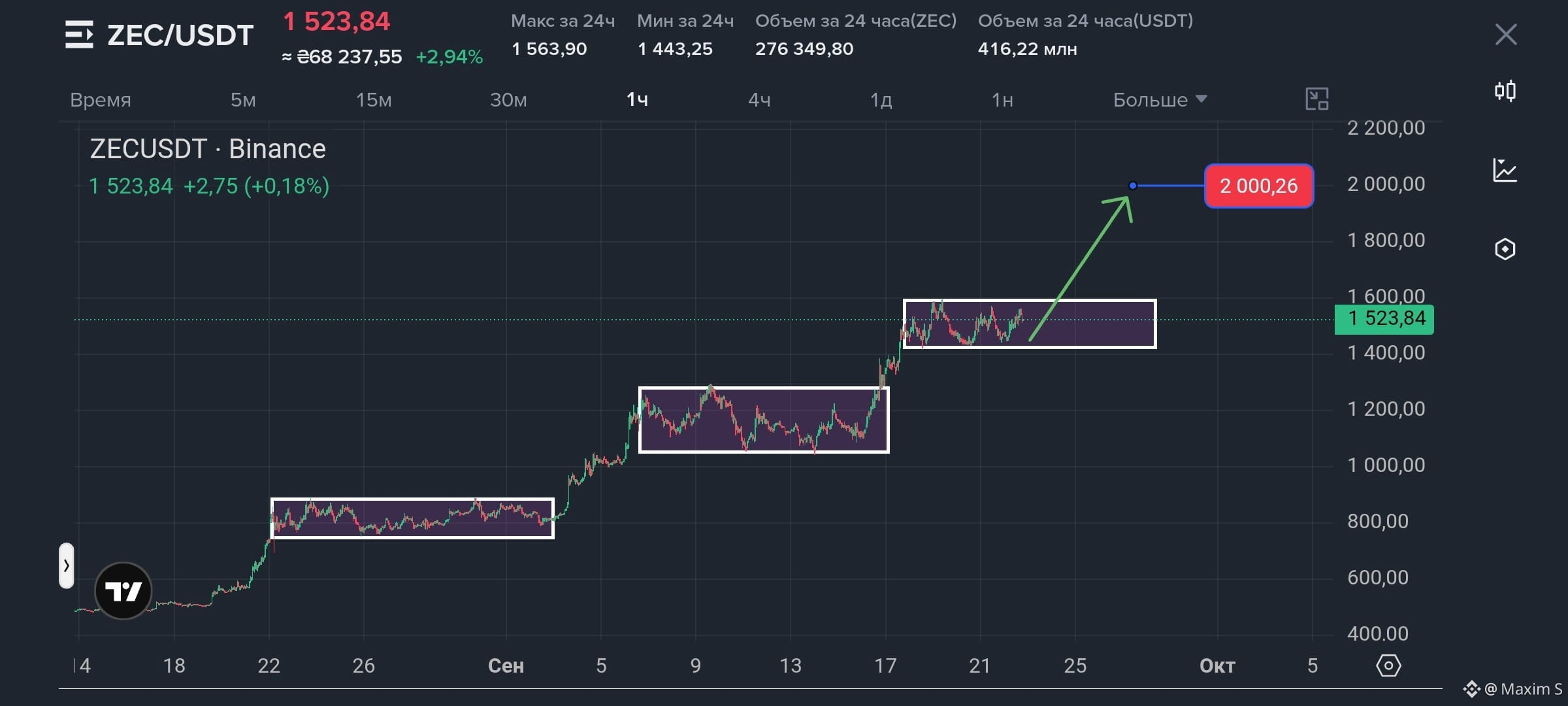
Task: Click the ZECUSDT · Binance chart legend
Action: (208, 149)
